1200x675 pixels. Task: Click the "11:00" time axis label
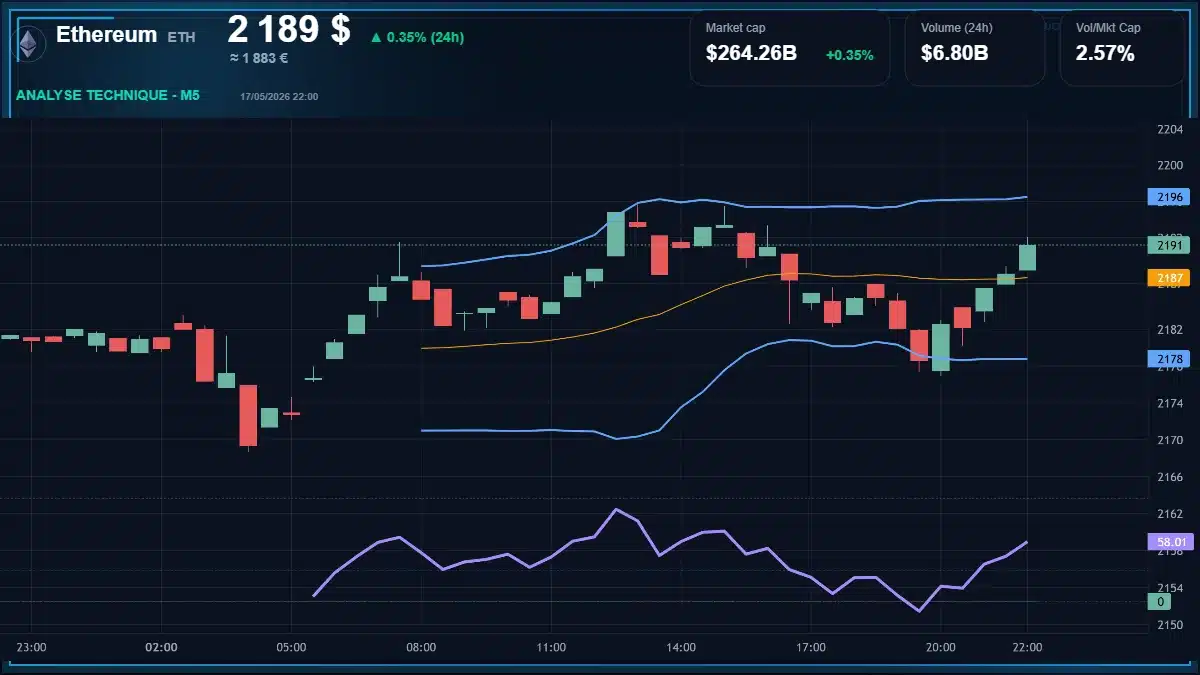pos(551,647)
